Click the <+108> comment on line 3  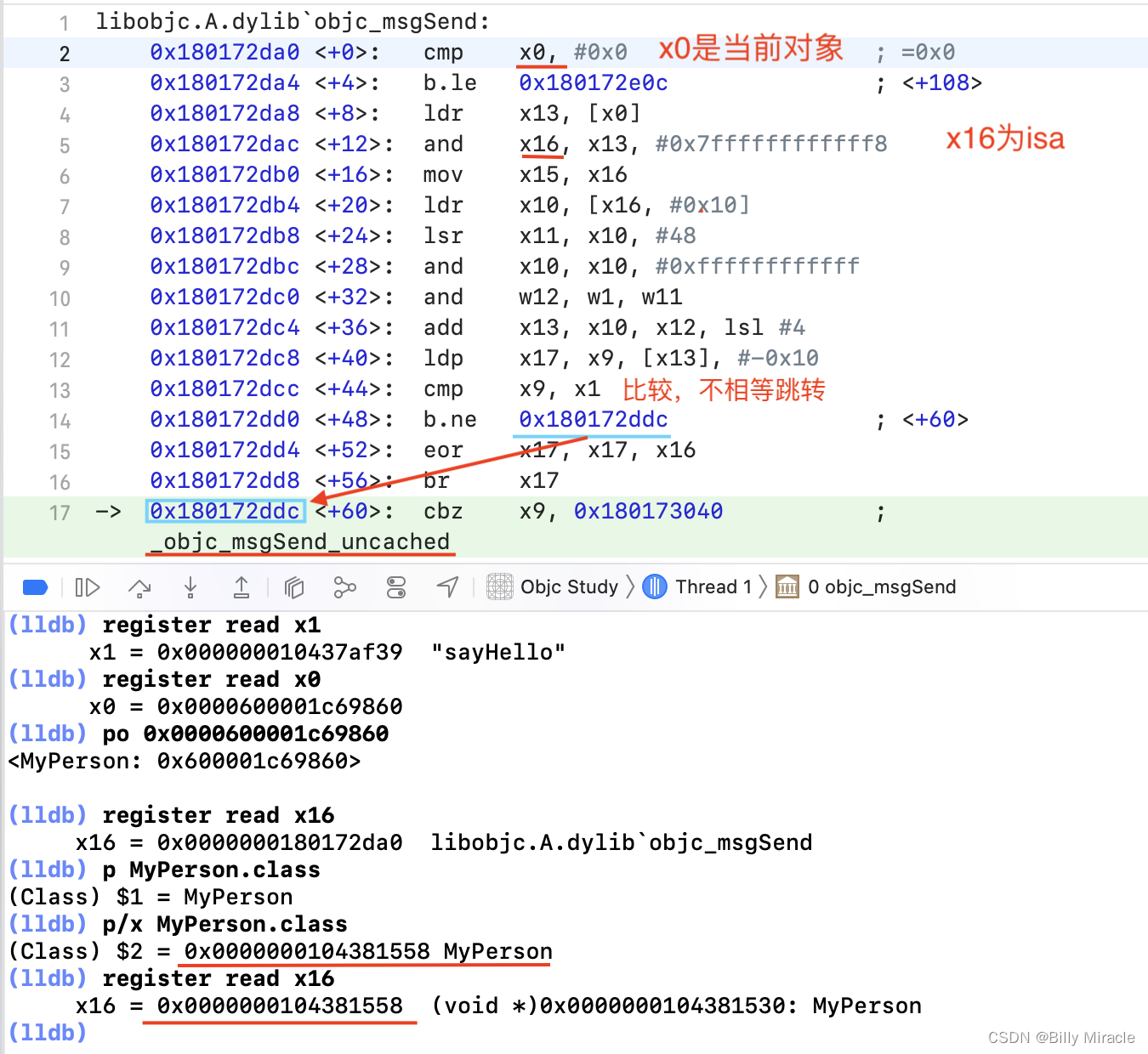942,83
